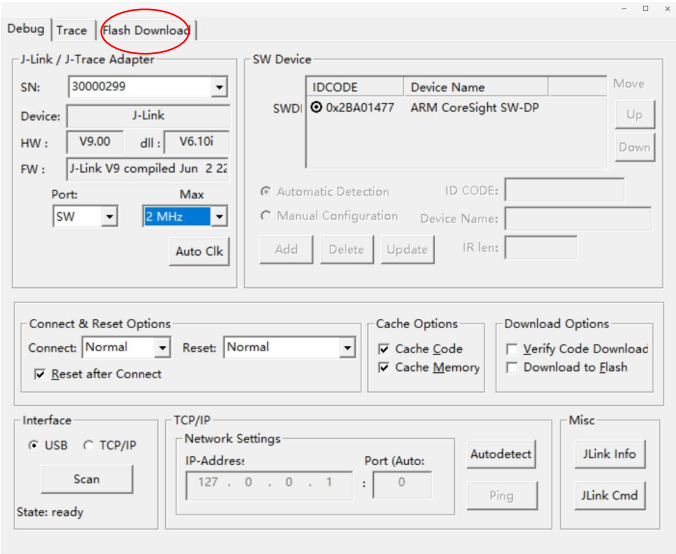Select the USB interface radio button
Image resolution: width=676 pixels, height=554 pixels.
point(35,445)
